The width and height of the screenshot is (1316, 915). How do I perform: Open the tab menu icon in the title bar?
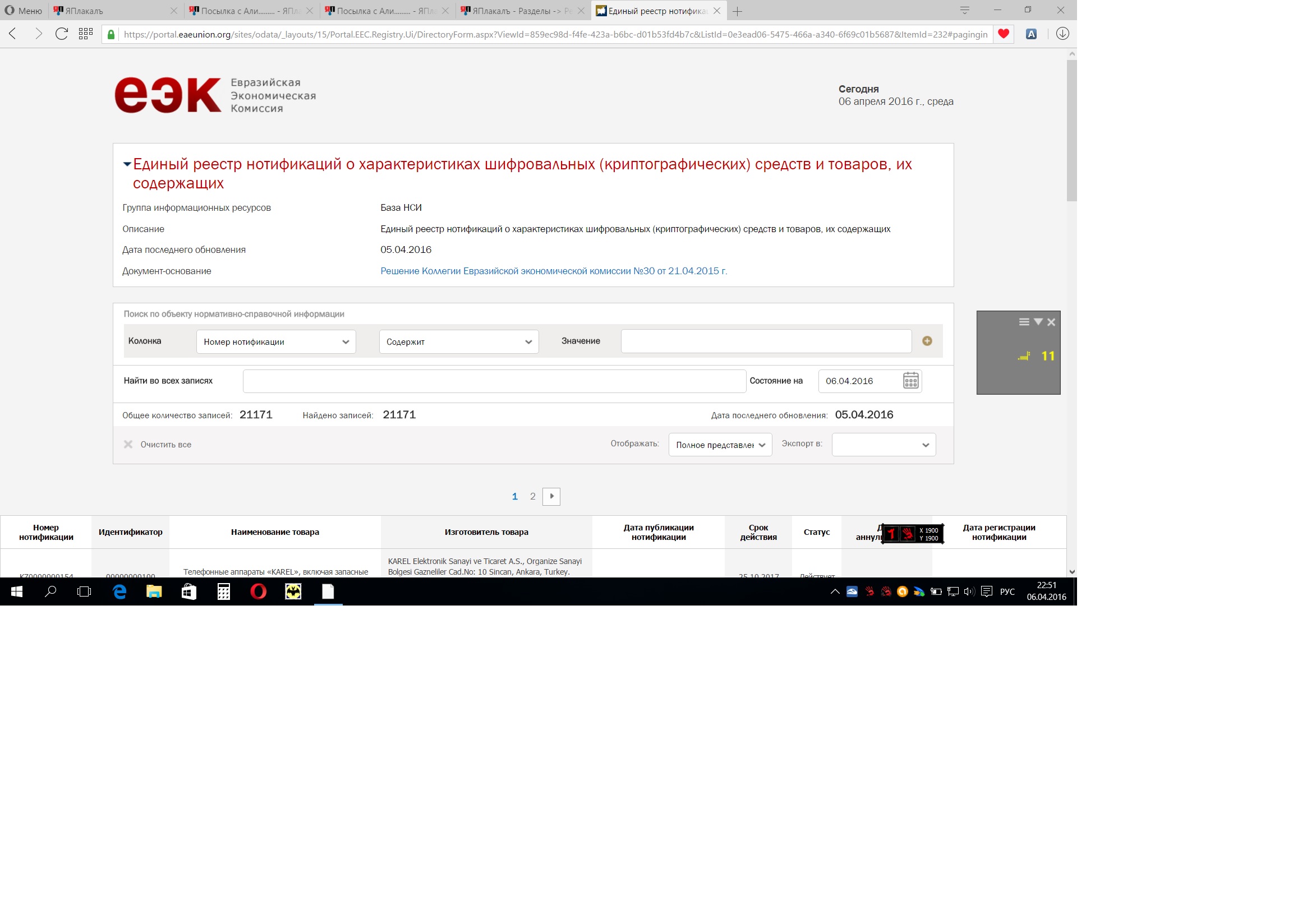(965, 10)
